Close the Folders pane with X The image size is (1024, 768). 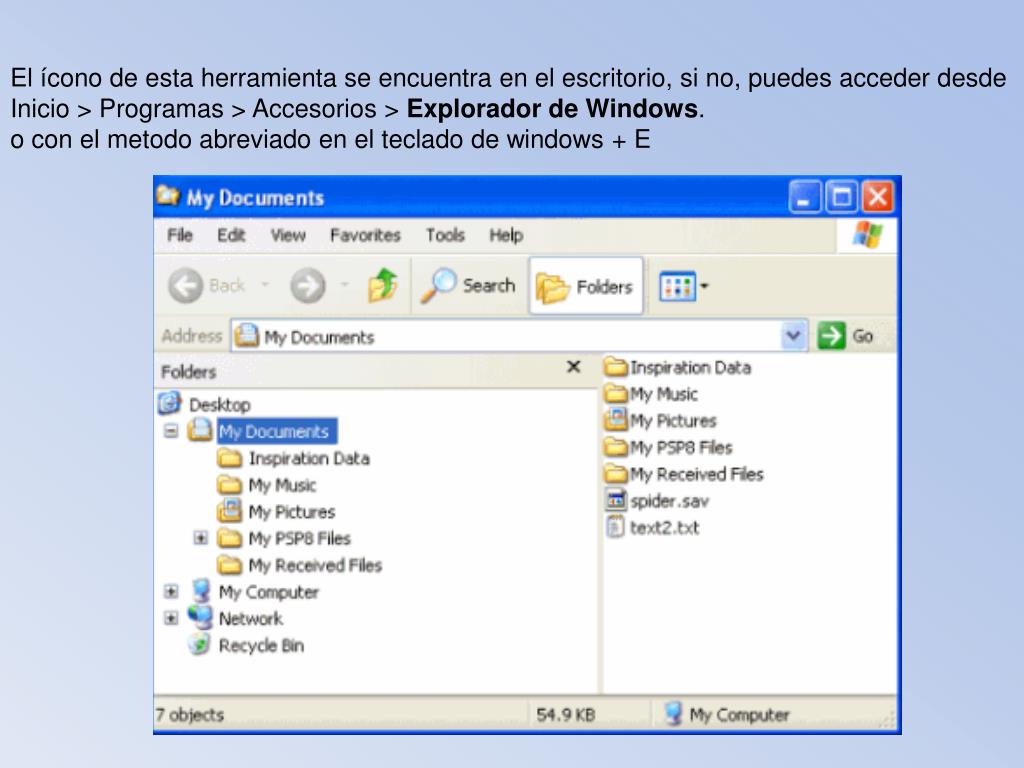tap(573, 367)
